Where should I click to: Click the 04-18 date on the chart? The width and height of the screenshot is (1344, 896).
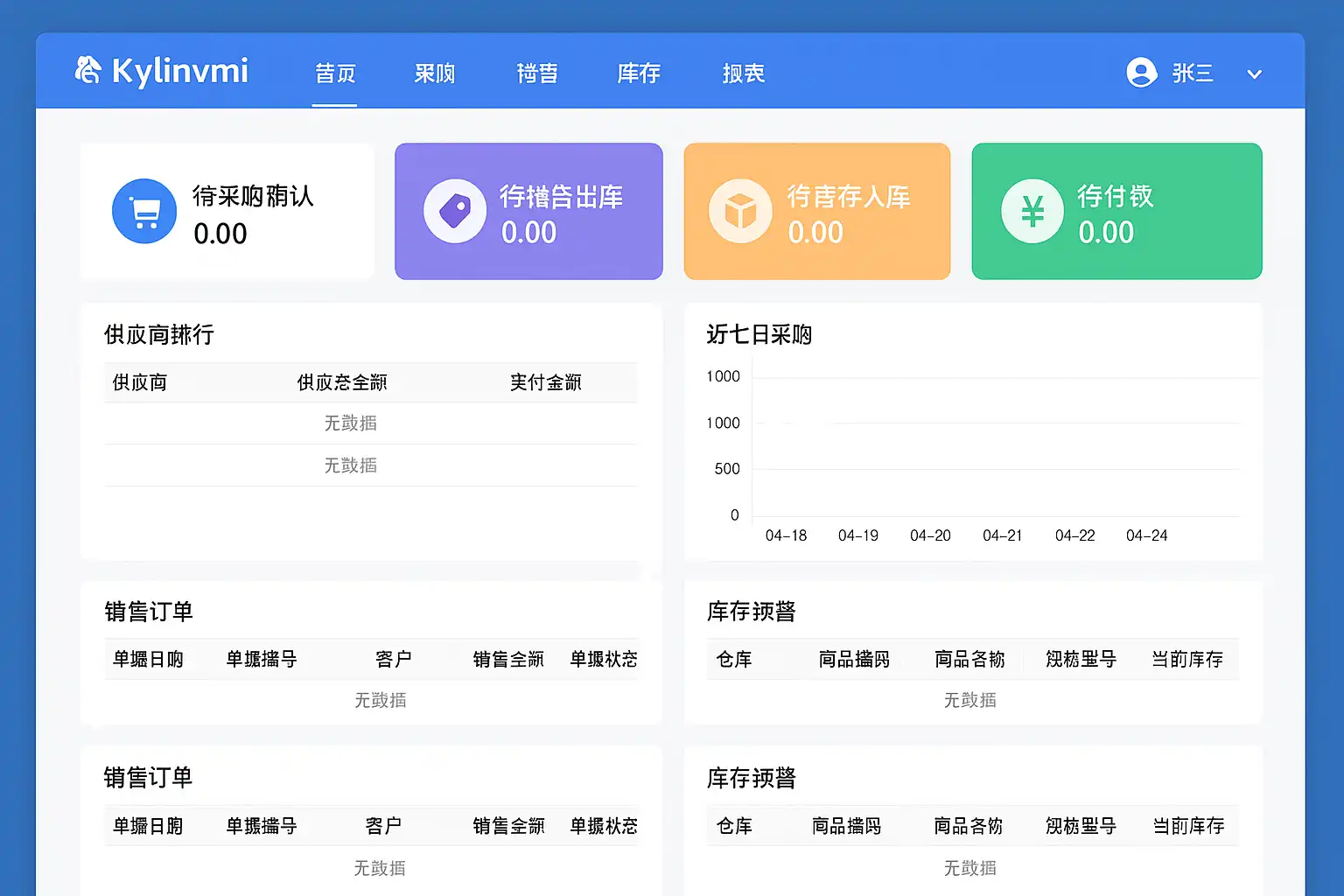tap(786, 535)
